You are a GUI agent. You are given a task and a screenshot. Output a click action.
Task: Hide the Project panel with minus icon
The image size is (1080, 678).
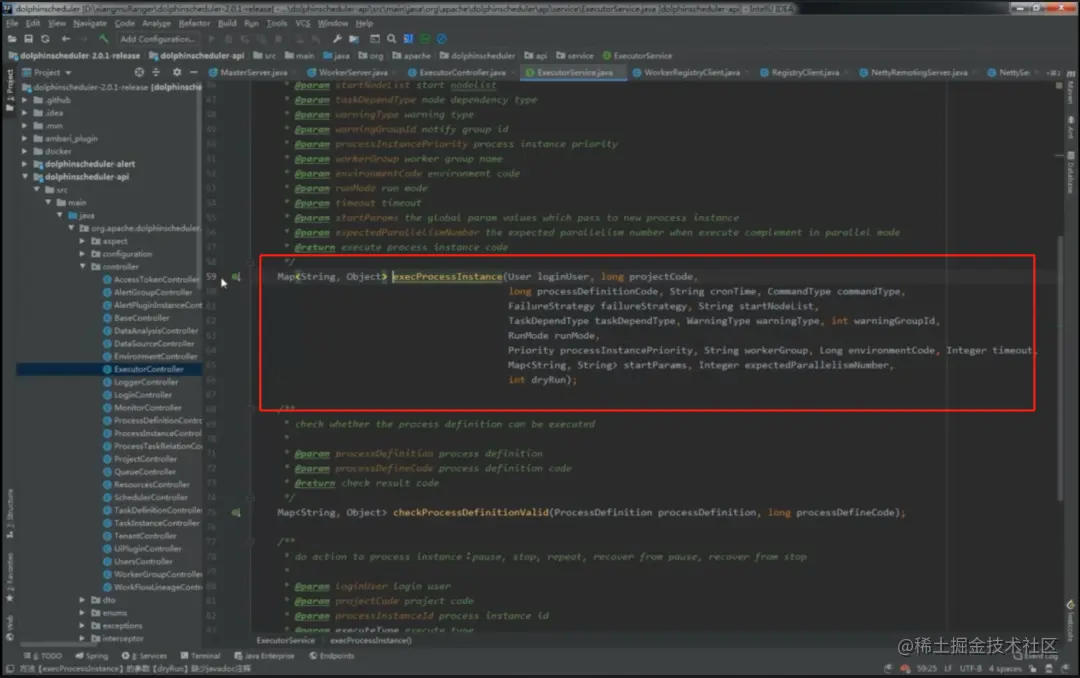tap(194, 72)
